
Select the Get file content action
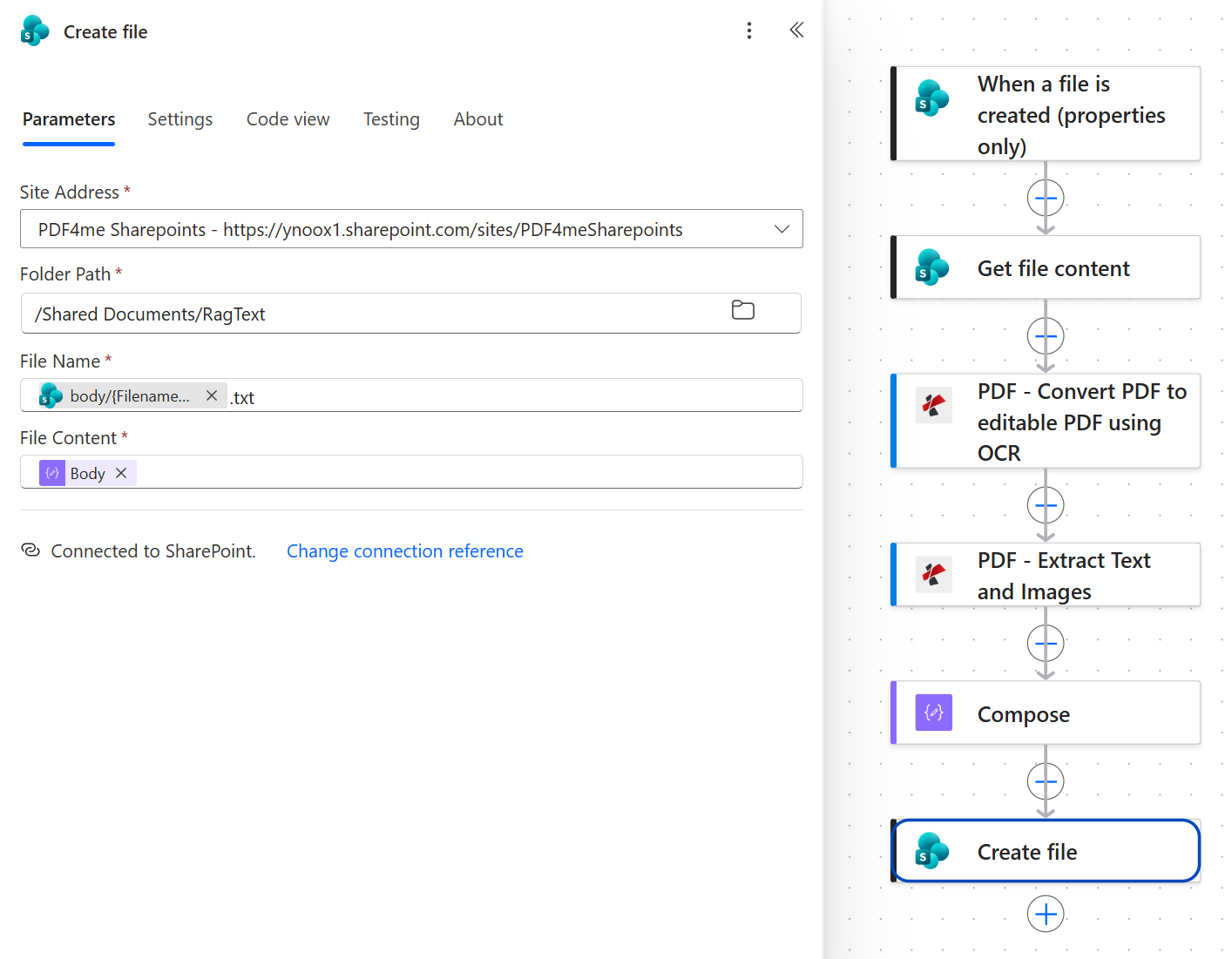pos(1046,267)
